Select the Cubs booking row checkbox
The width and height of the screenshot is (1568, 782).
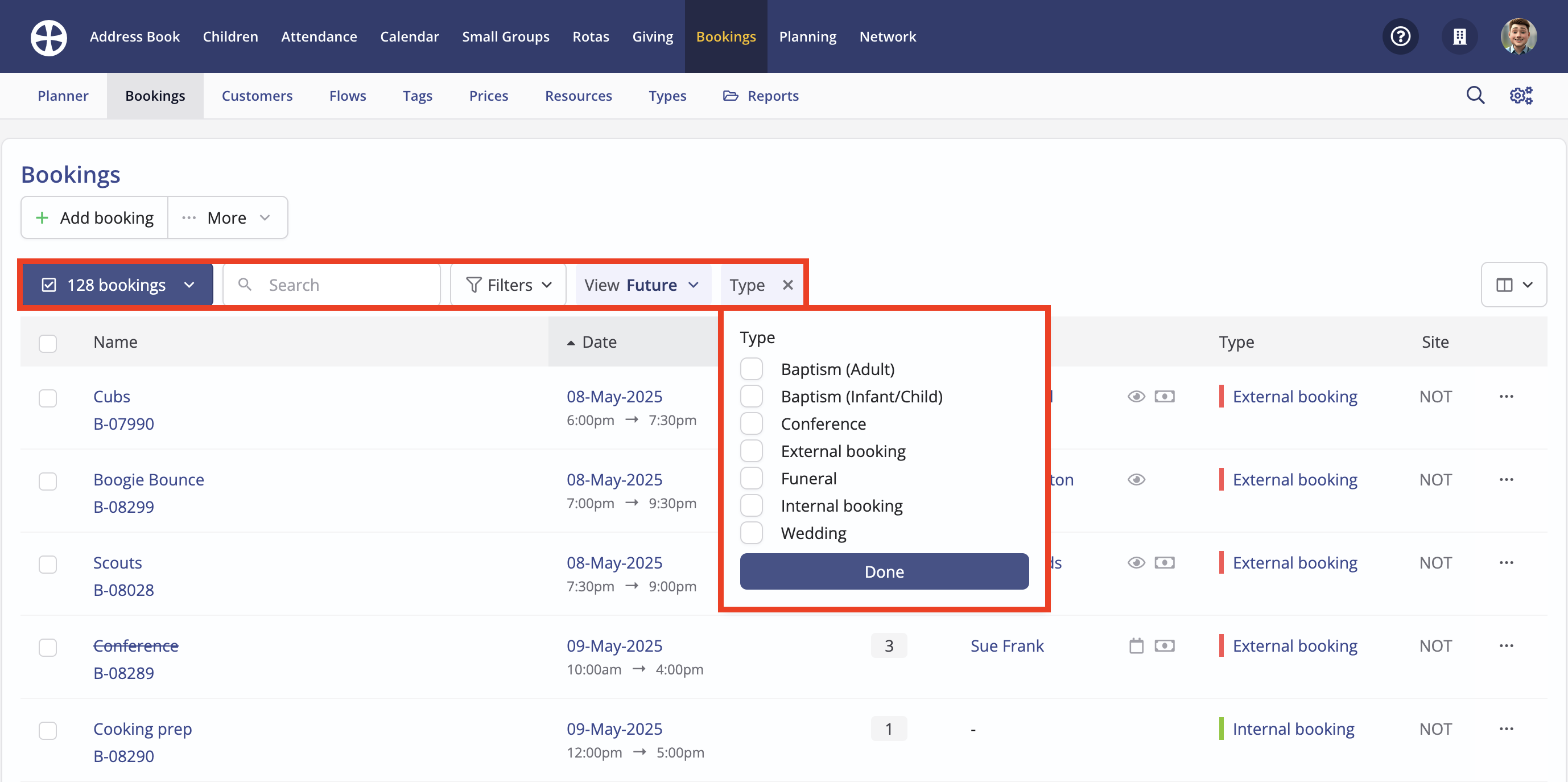point(47,398)
